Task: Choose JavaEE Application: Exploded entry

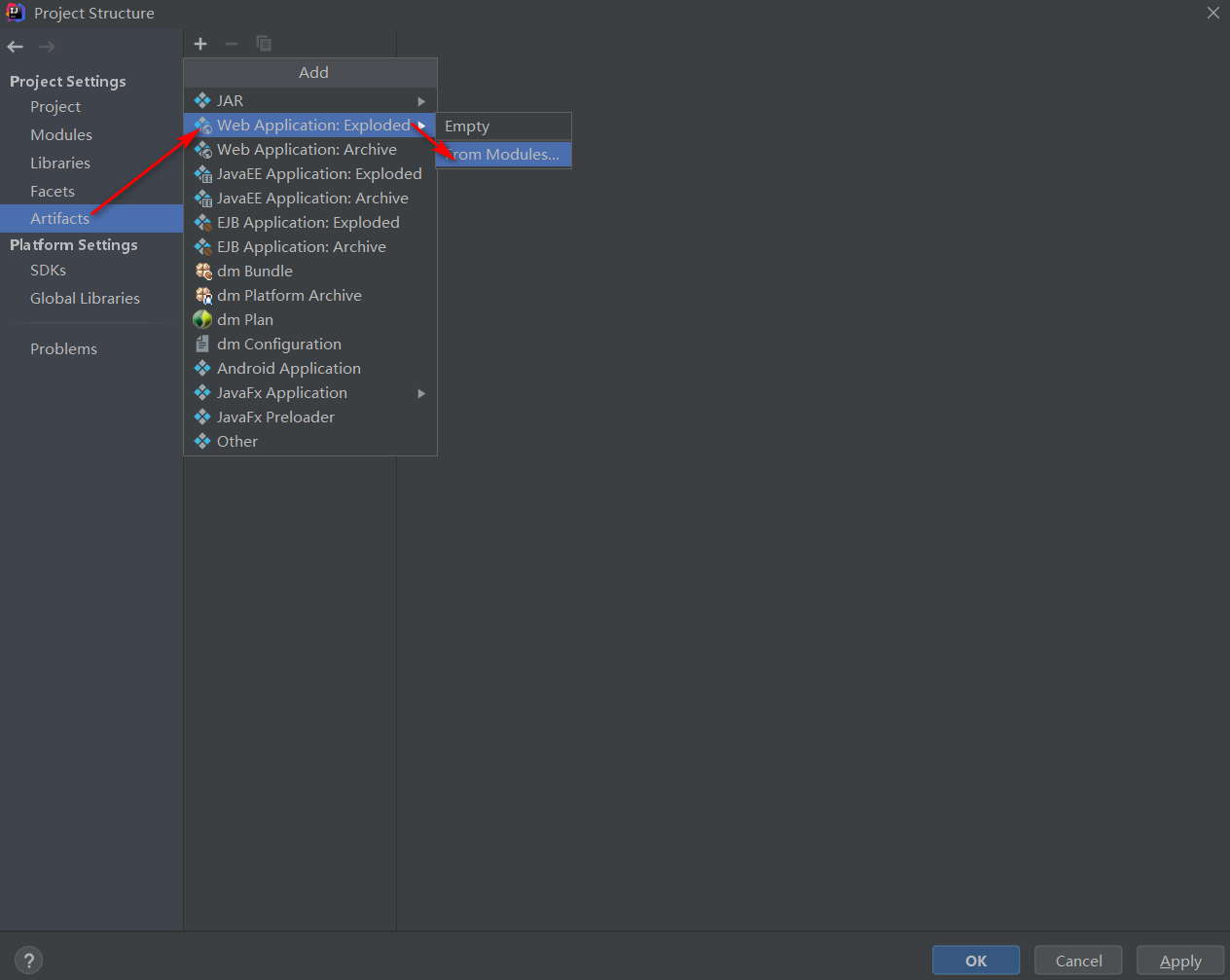Action: coord(310,174)
